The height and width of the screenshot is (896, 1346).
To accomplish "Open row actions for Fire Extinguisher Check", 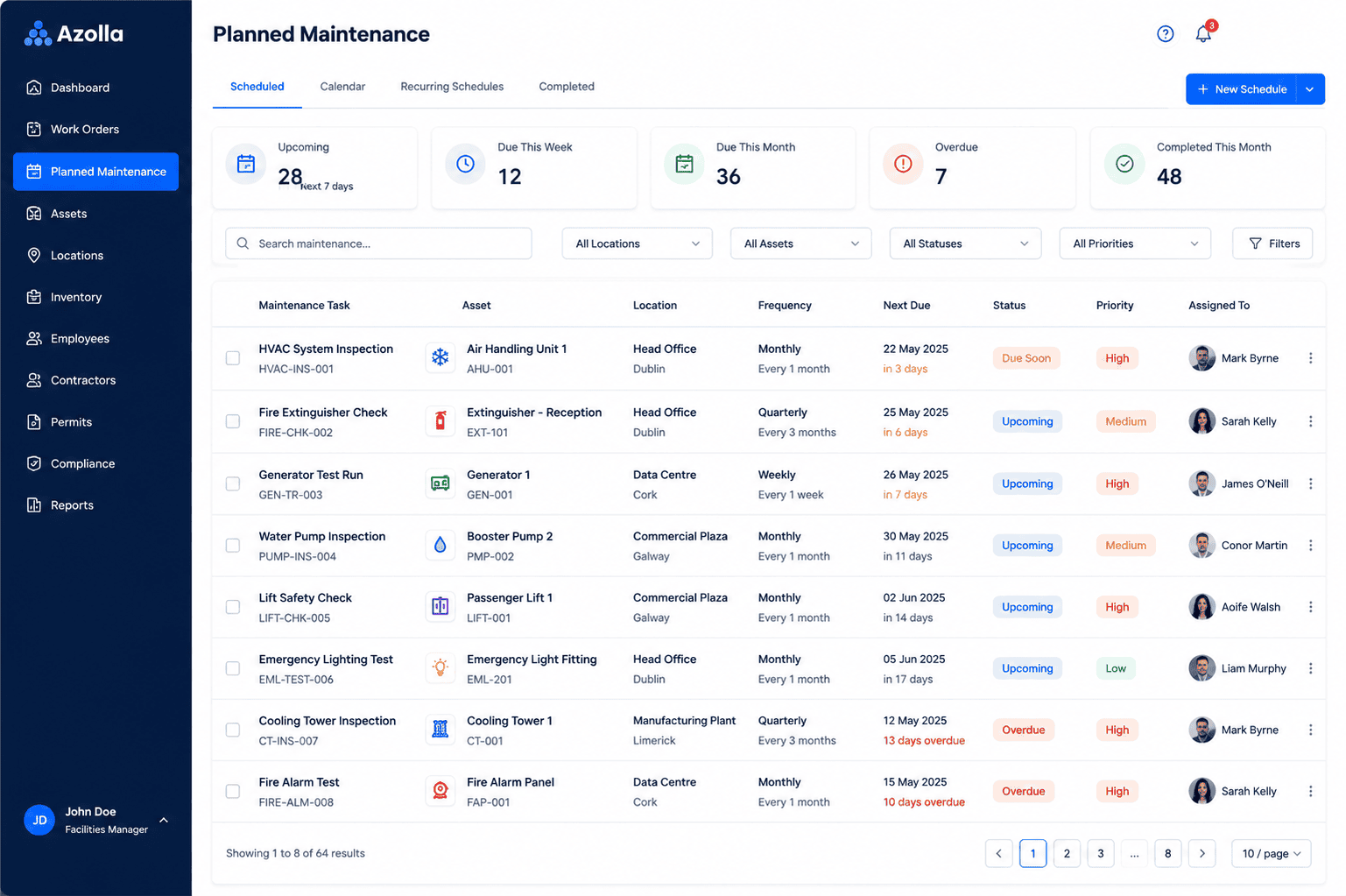I will 1310,421.
